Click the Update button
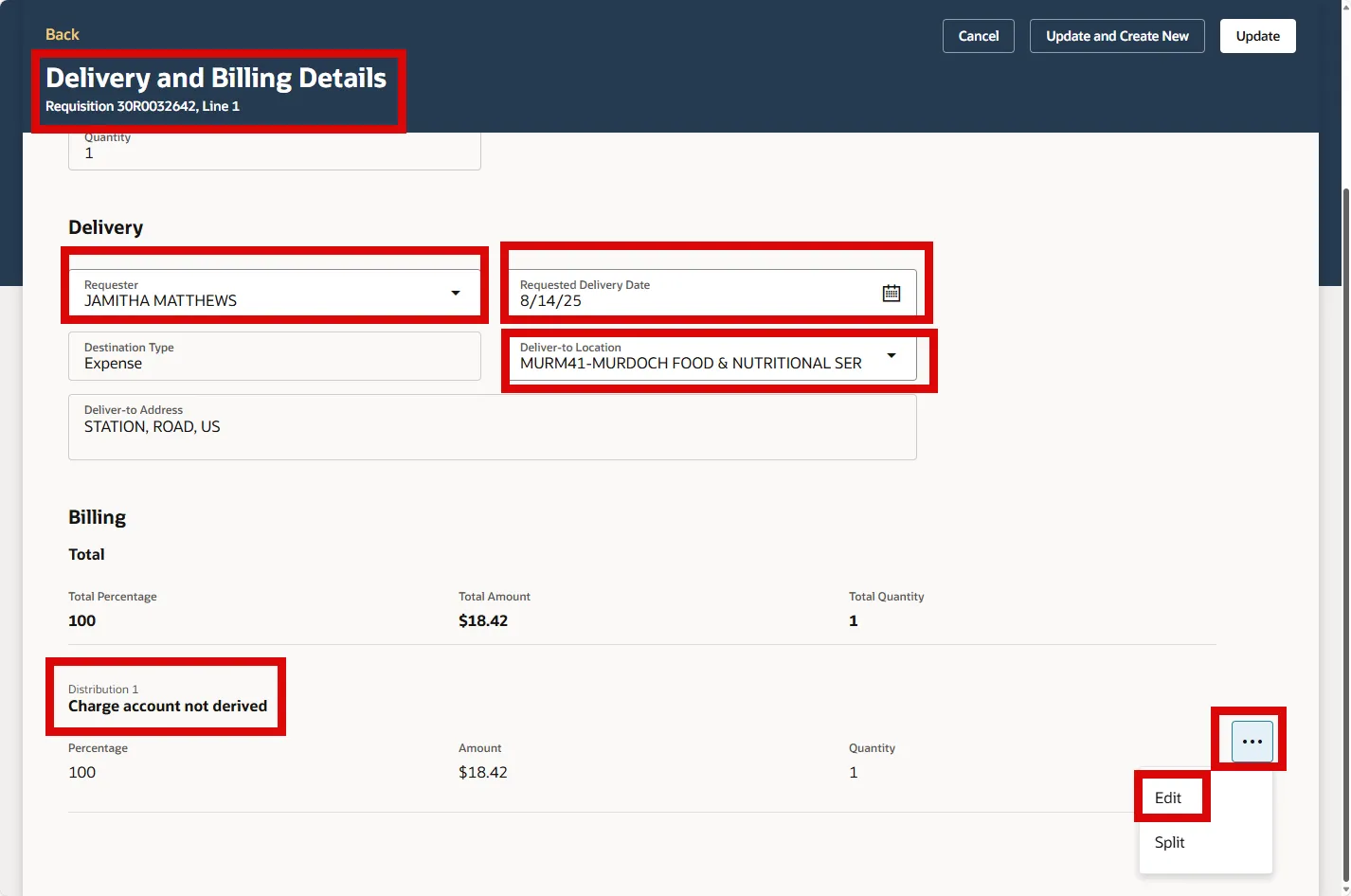 pos(1257,36)
